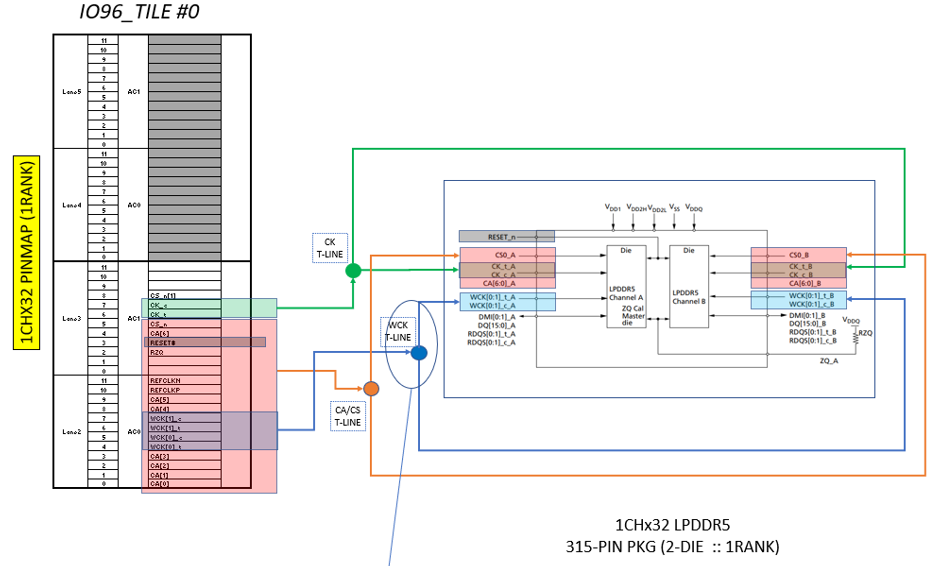The image size is (939, 566).
Task: Click the DMI[0:1]_B signal label
Action: pyautogui.click(x=807, y=315)
